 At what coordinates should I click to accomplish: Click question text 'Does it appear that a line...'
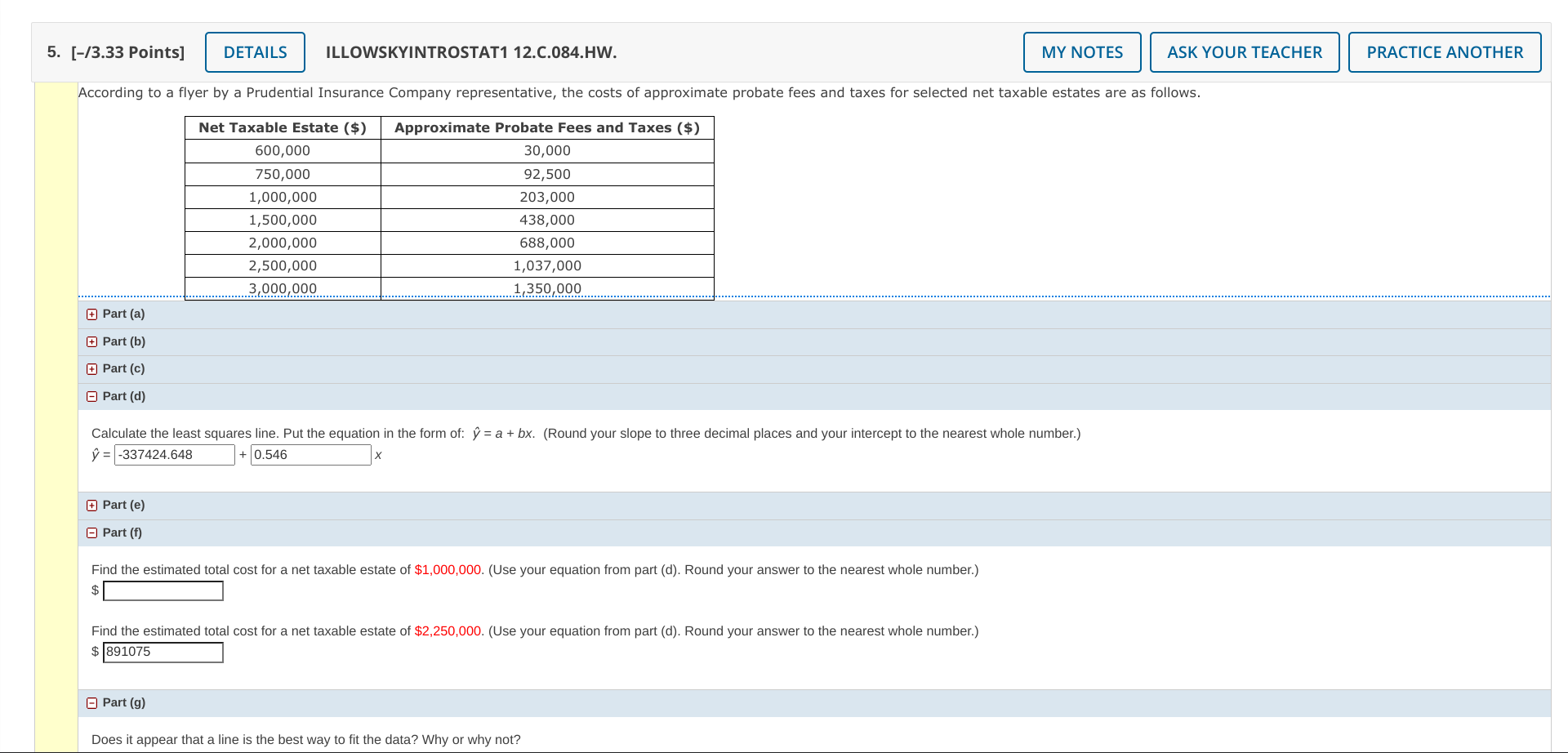(x=306, y=740)
